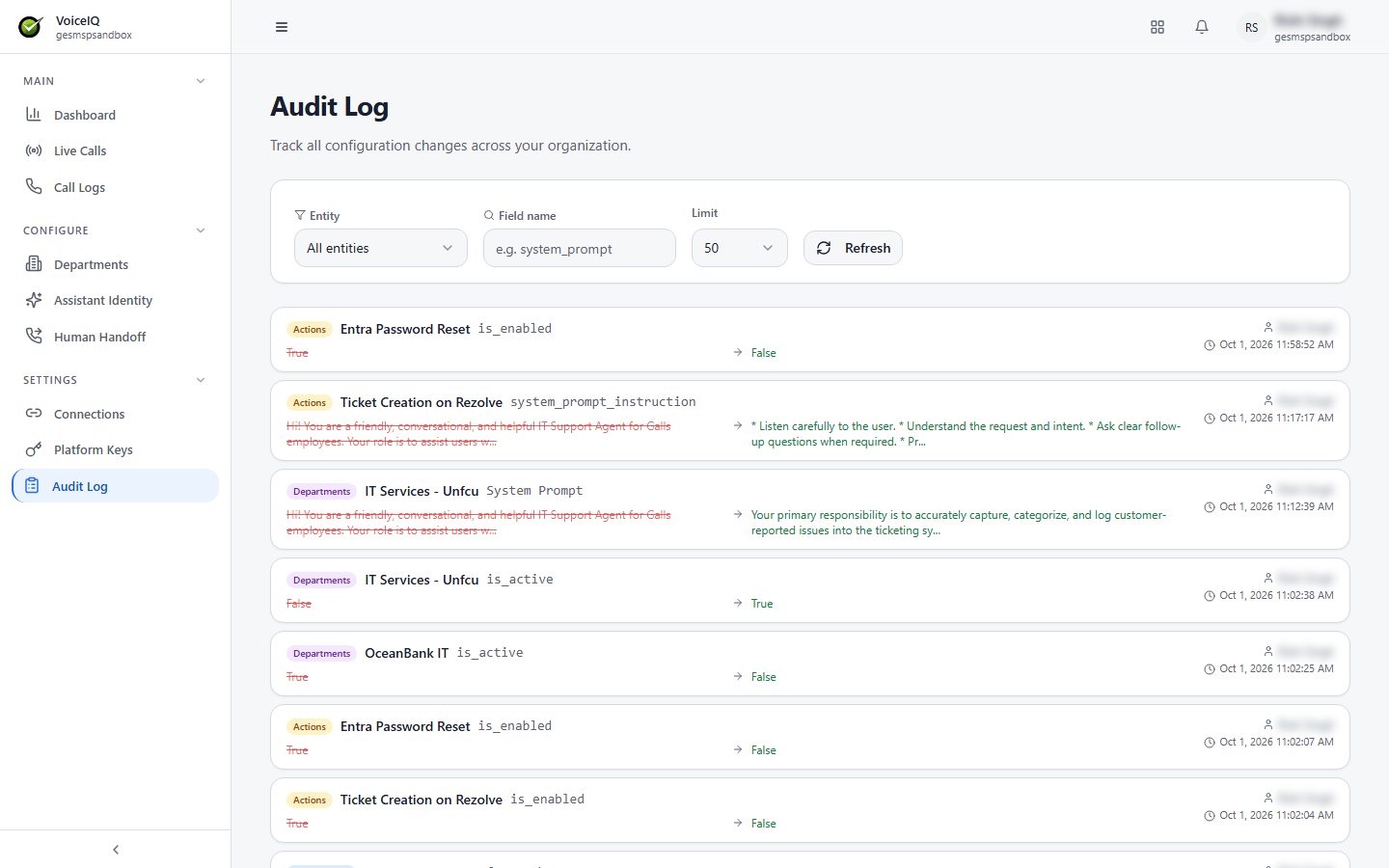
Task: Open the RS user avatar
Action: pos(1251,27)
